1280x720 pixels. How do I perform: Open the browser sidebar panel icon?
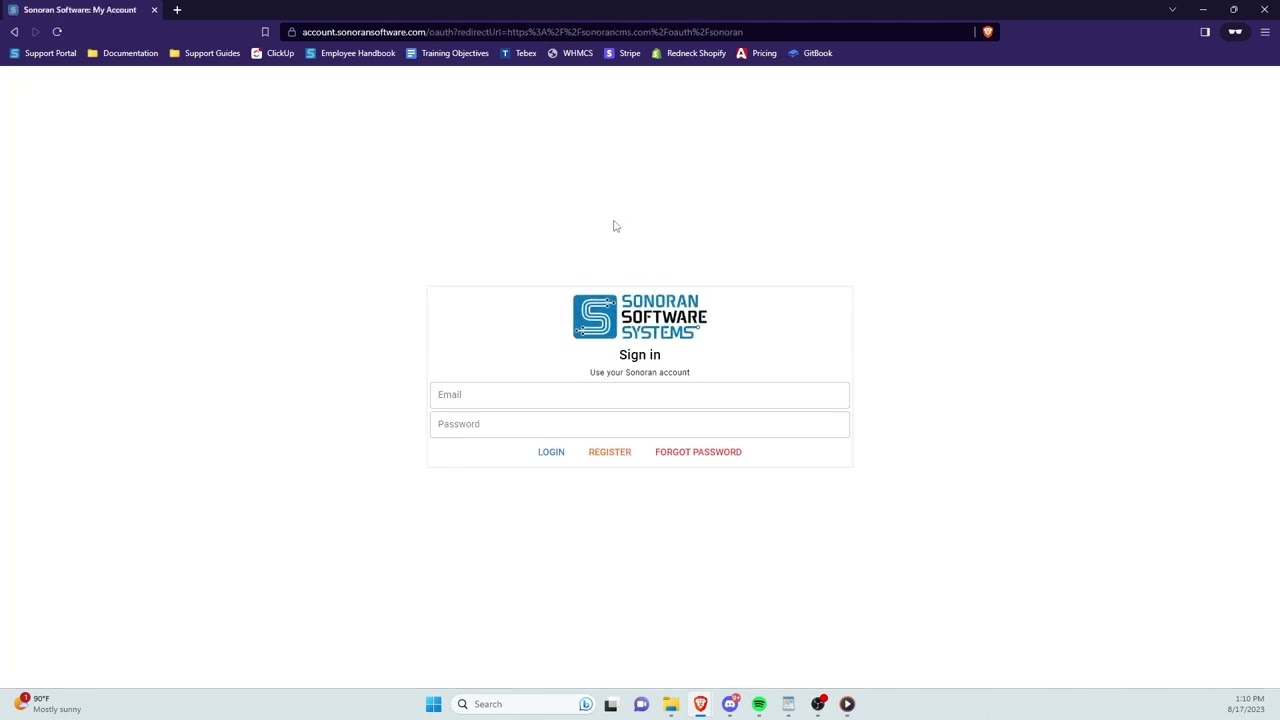pos(1205,32)
